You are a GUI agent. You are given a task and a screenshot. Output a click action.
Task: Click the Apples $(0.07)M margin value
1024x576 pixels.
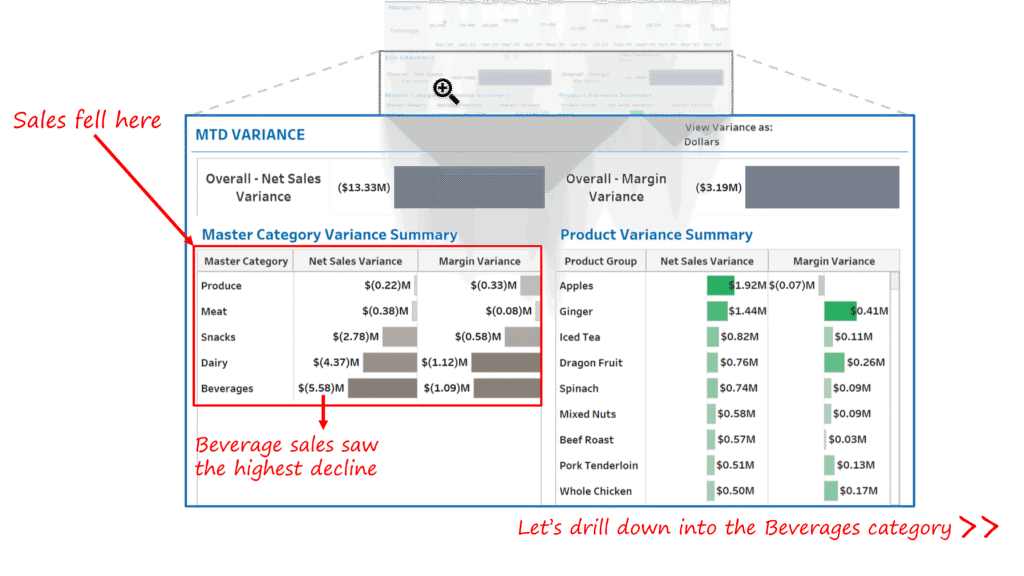tap(792, 285)
